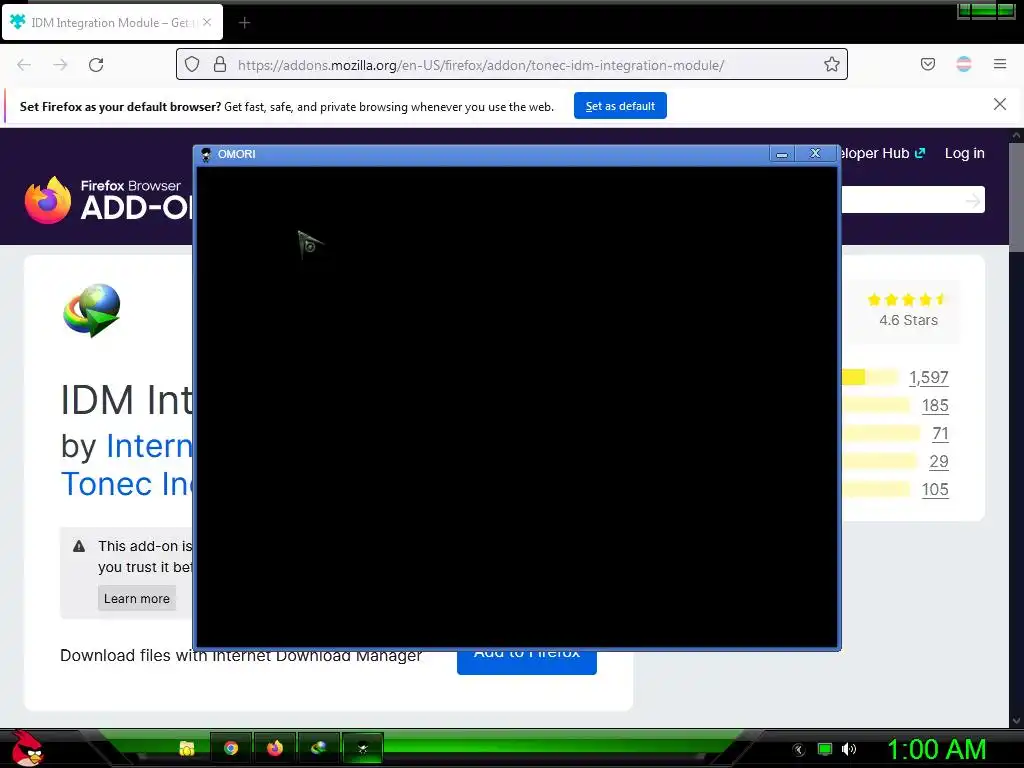Open the Firefox hamburger application menu

[999, 64]
